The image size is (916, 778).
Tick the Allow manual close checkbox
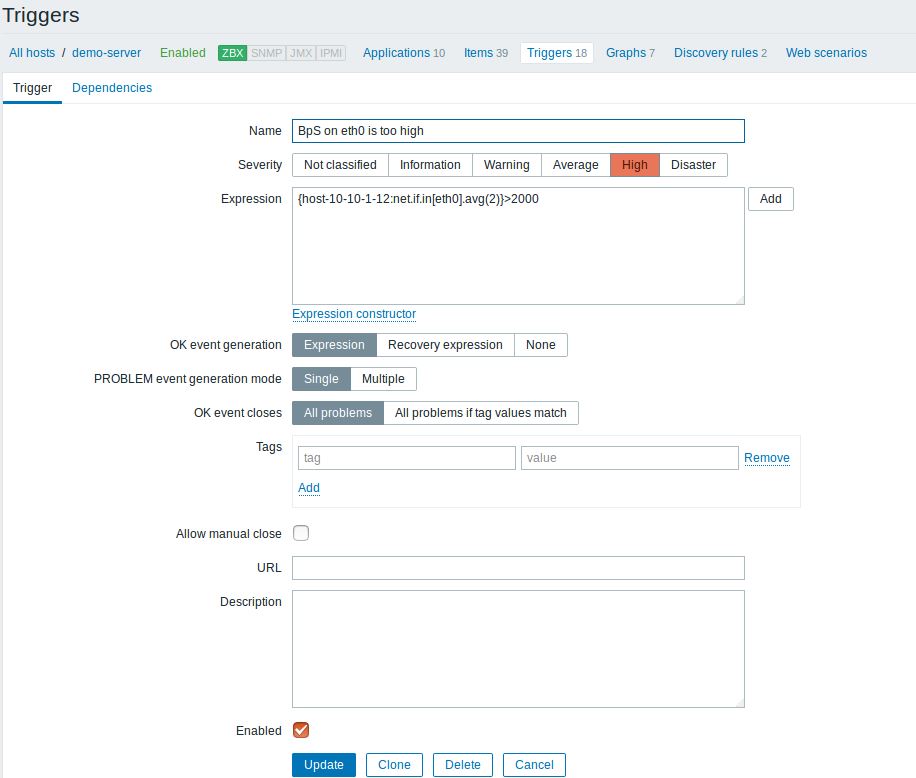[301, 534]
